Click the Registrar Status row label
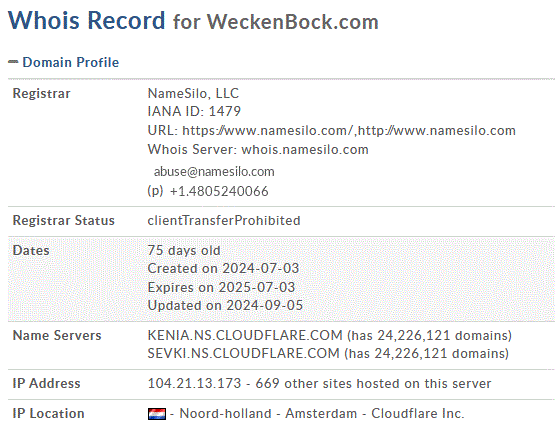 (x=64, y=221)
